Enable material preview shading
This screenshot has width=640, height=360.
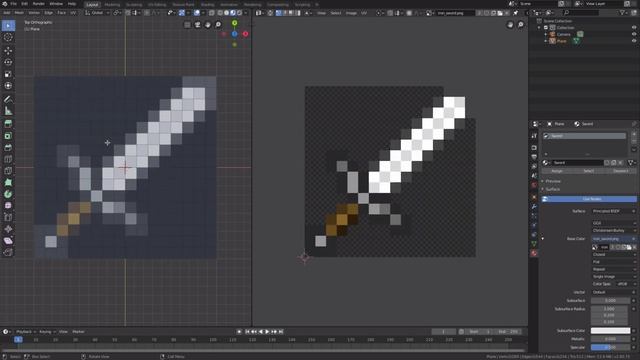point(233,13)
